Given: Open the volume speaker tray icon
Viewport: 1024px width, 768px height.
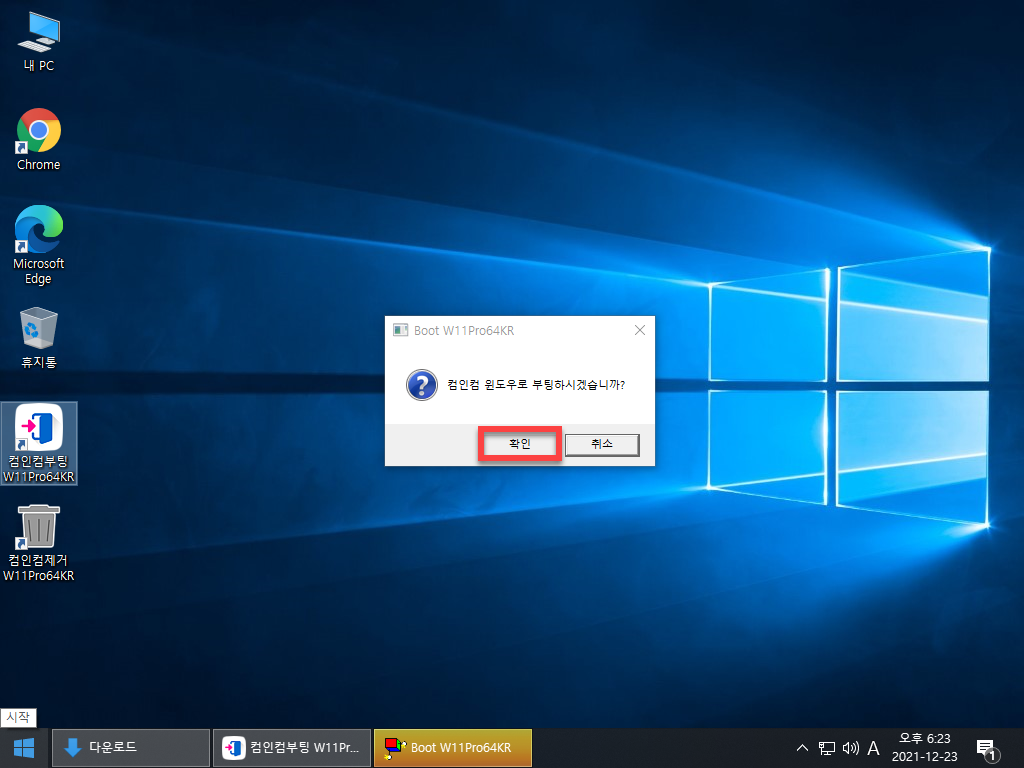Looking at the screenshot, I should point(850,748).
